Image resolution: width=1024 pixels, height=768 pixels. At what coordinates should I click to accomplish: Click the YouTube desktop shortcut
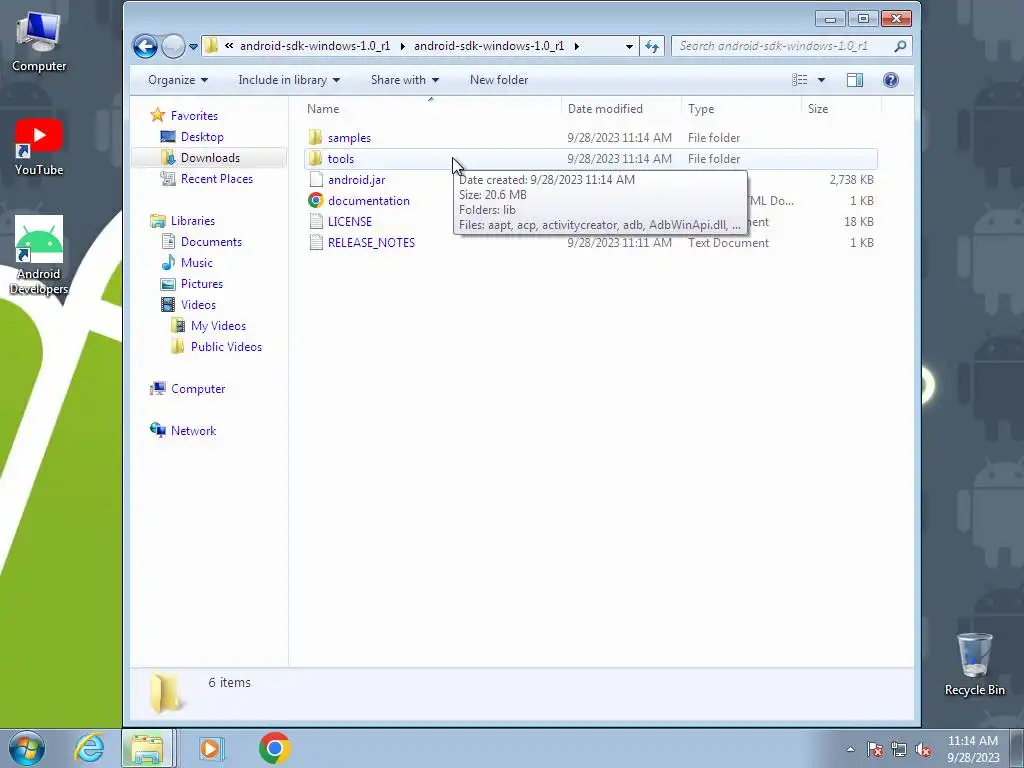(x=39, y=148)
